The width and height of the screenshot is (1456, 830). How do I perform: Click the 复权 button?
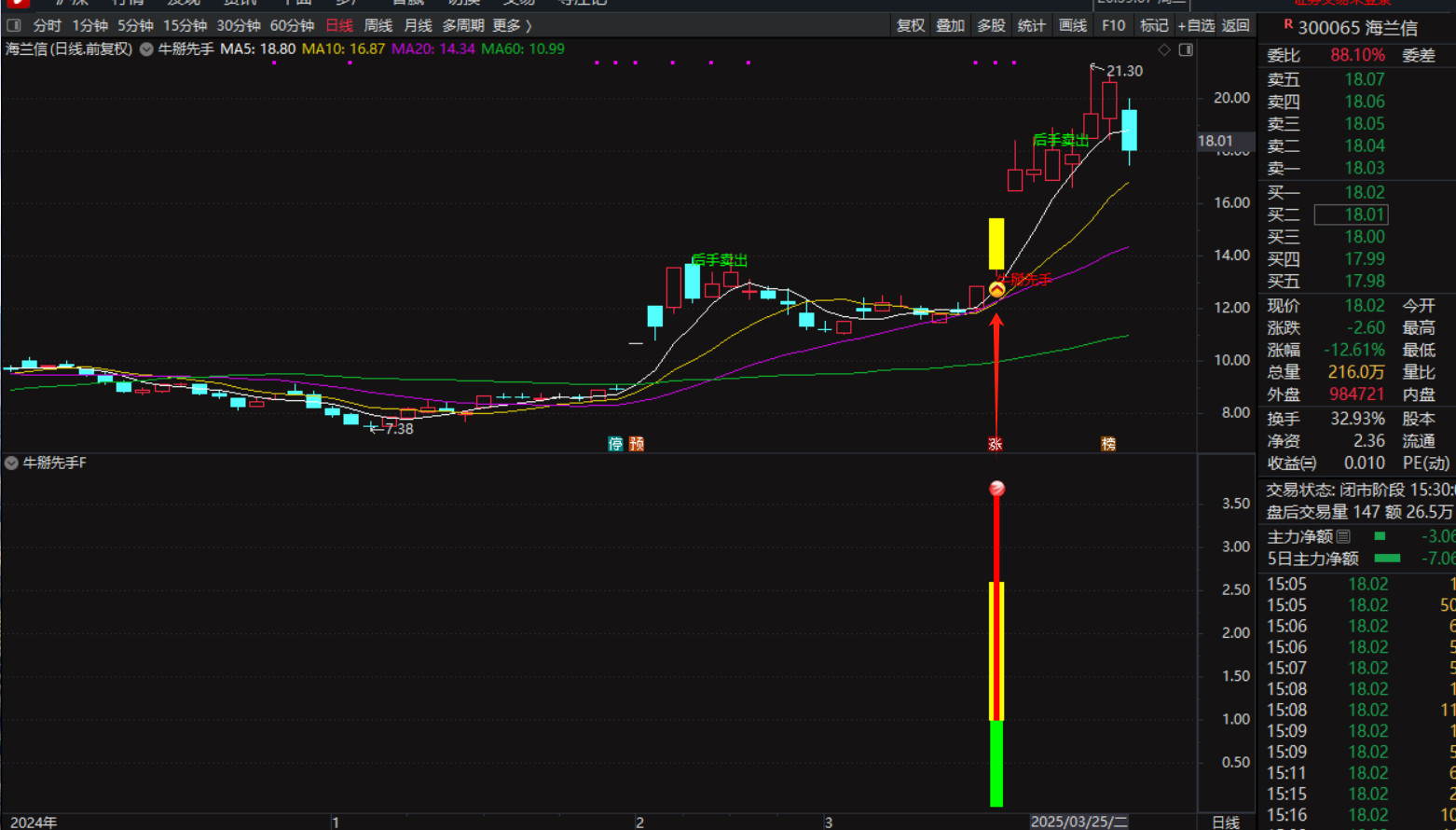click(x=910, y=25)
